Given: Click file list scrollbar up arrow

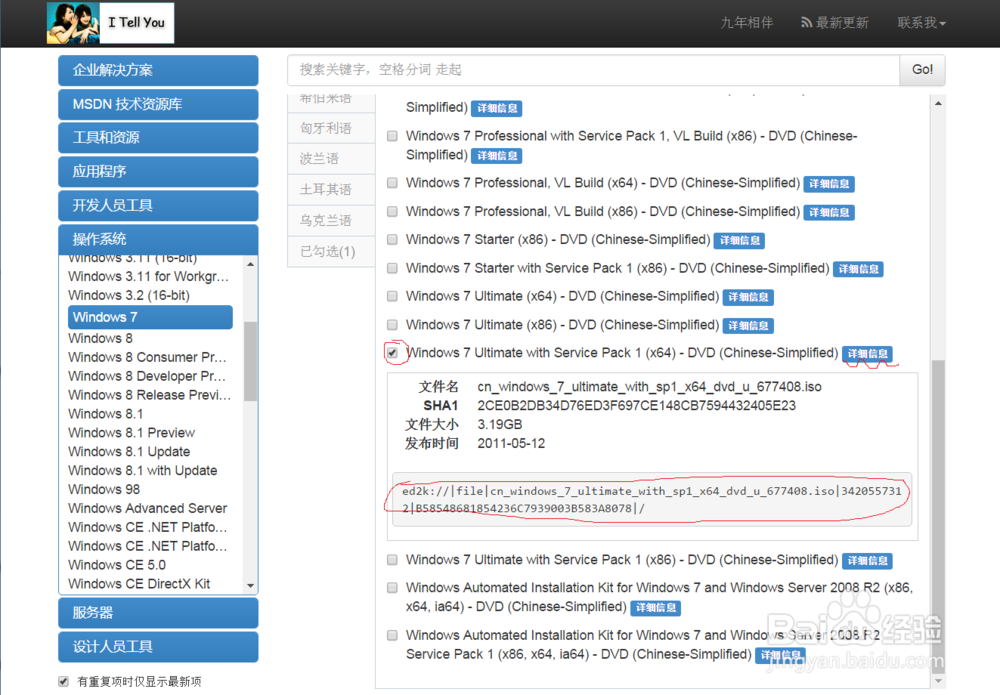Looking at the screenshot, I should point(938,103).
